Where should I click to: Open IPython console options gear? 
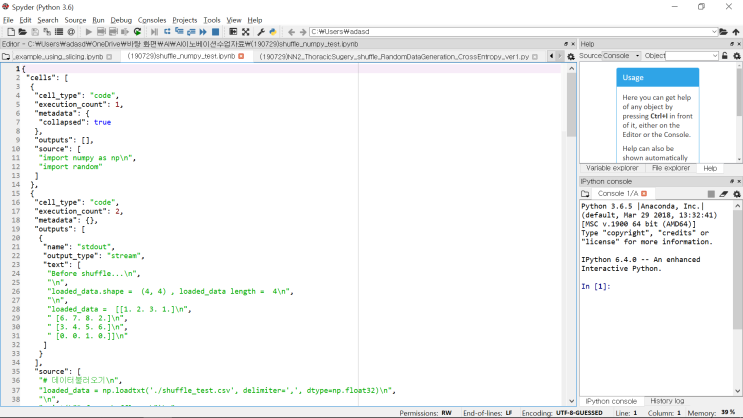(x=737, y=194)
